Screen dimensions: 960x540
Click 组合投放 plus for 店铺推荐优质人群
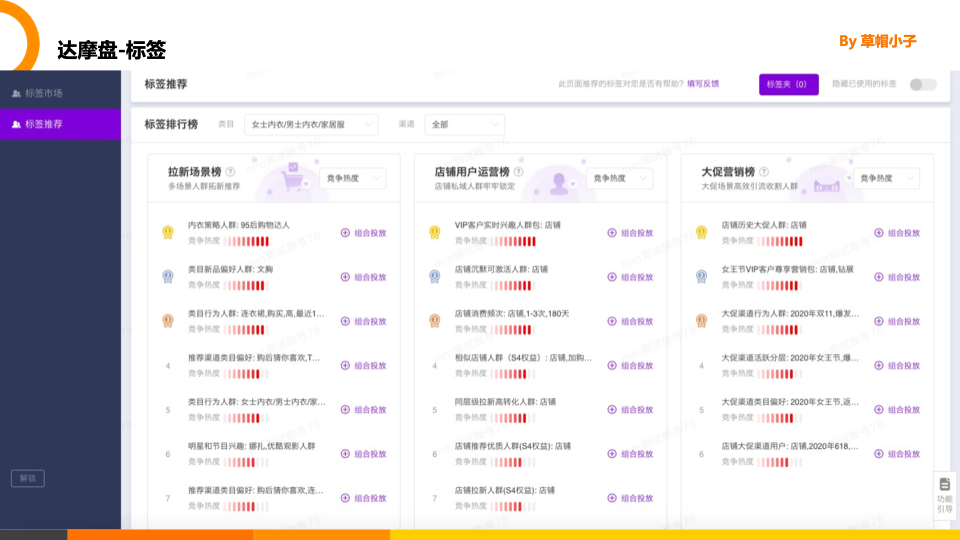click(612, 454)
